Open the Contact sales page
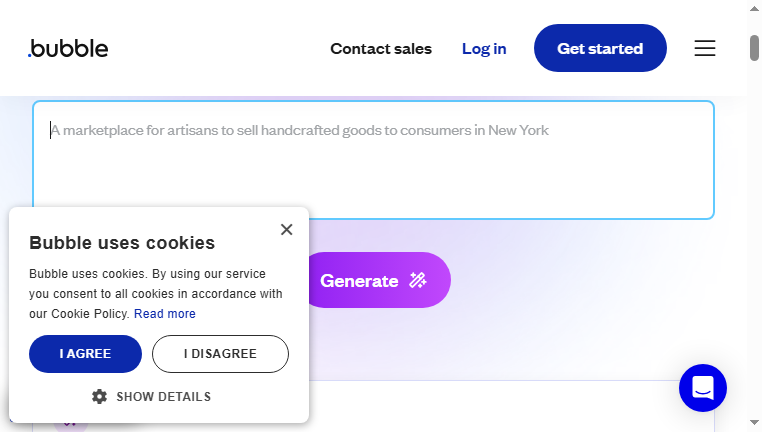 381,49
